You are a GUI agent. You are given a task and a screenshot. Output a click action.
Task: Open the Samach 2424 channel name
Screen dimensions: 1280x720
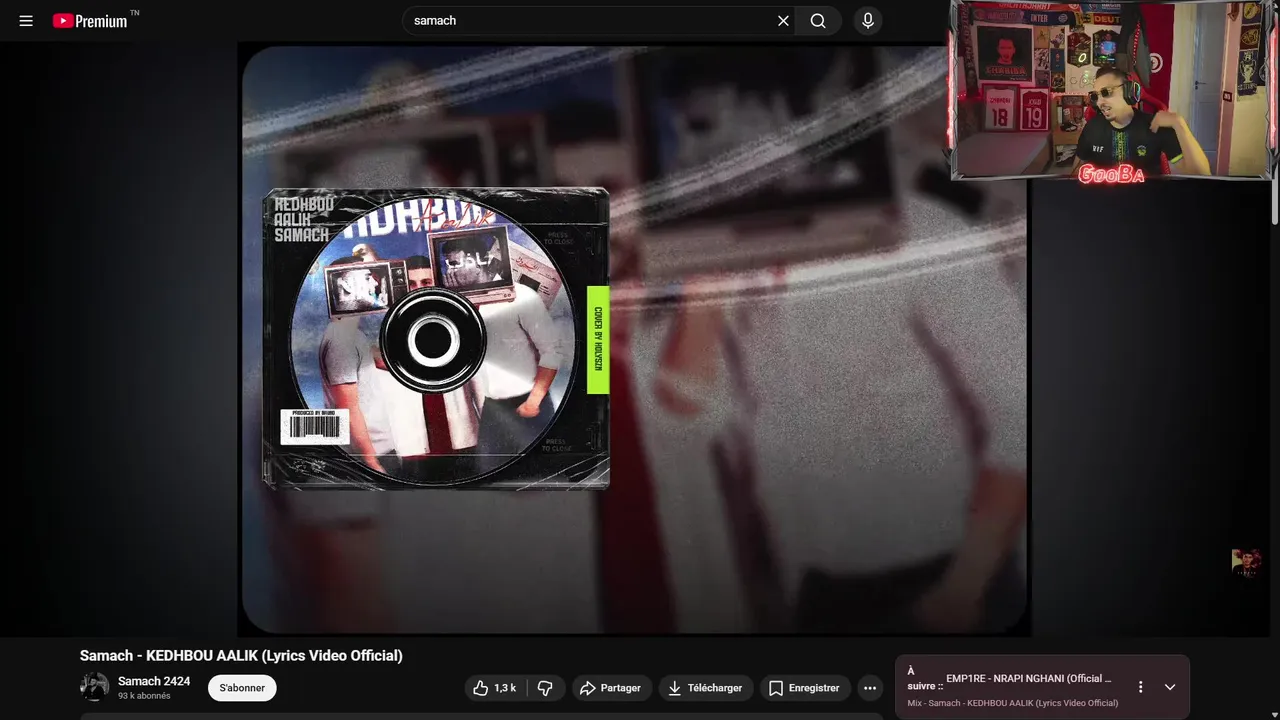point(154,681)
